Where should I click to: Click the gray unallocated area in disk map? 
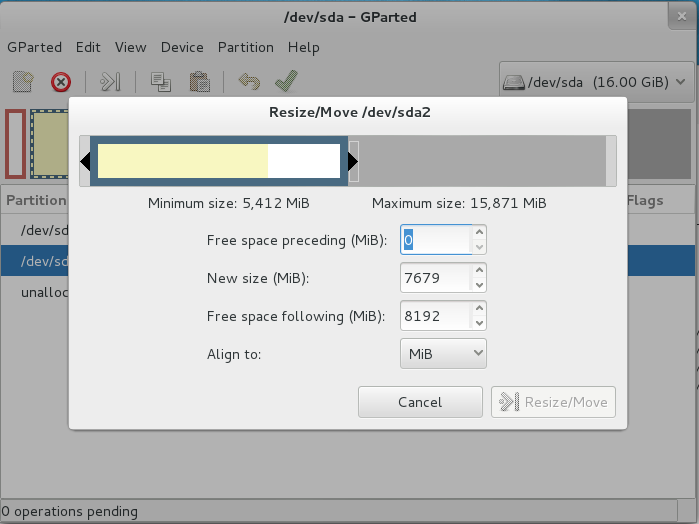[x=659, y=144]
